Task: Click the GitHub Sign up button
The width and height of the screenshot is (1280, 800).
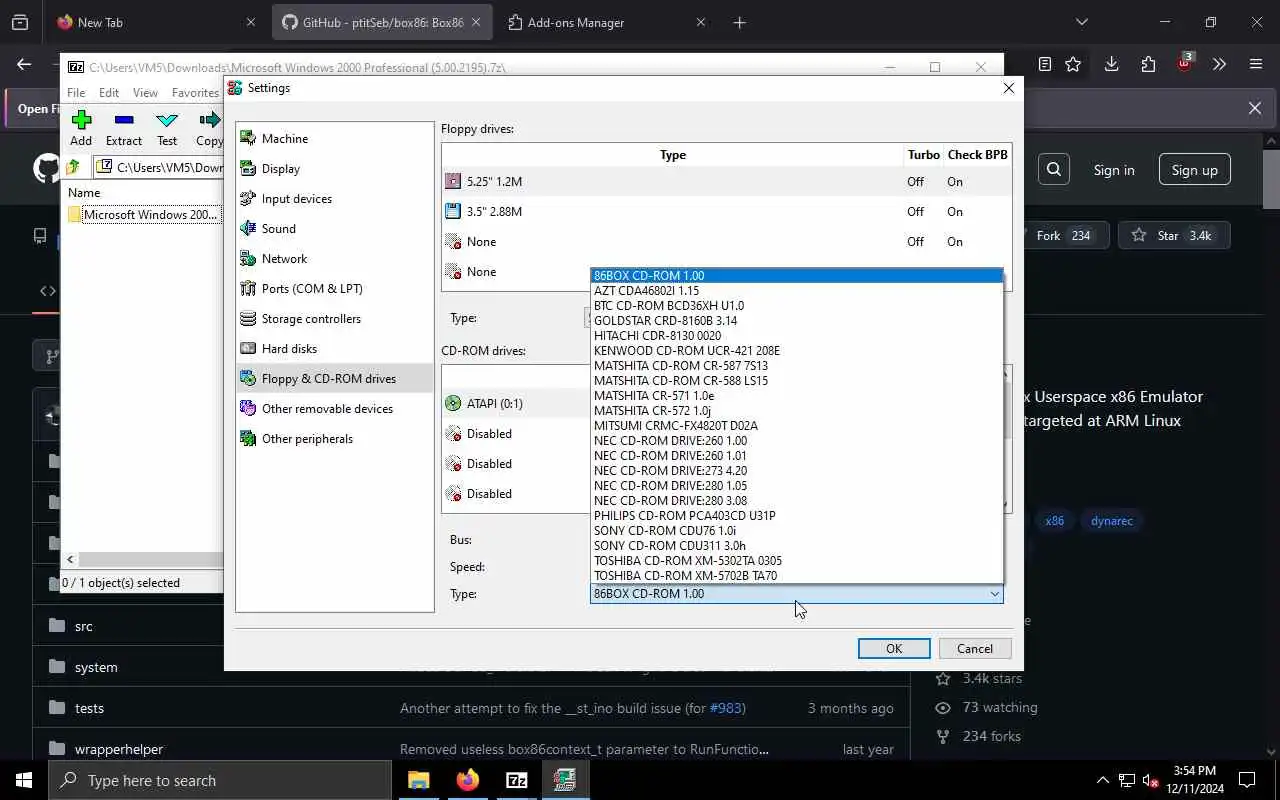Action: [1195, 170]
